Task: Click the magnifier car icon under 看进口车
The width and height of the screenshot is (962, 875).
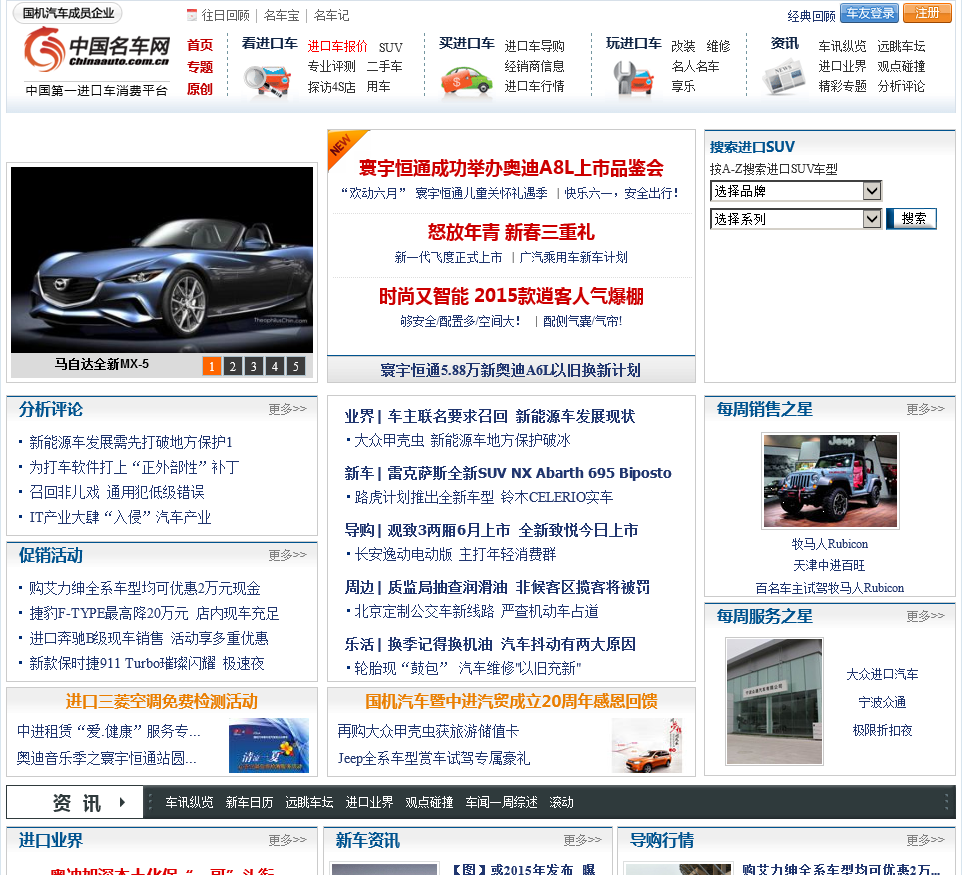Action: pyautogui.click(x=267, y=81)
